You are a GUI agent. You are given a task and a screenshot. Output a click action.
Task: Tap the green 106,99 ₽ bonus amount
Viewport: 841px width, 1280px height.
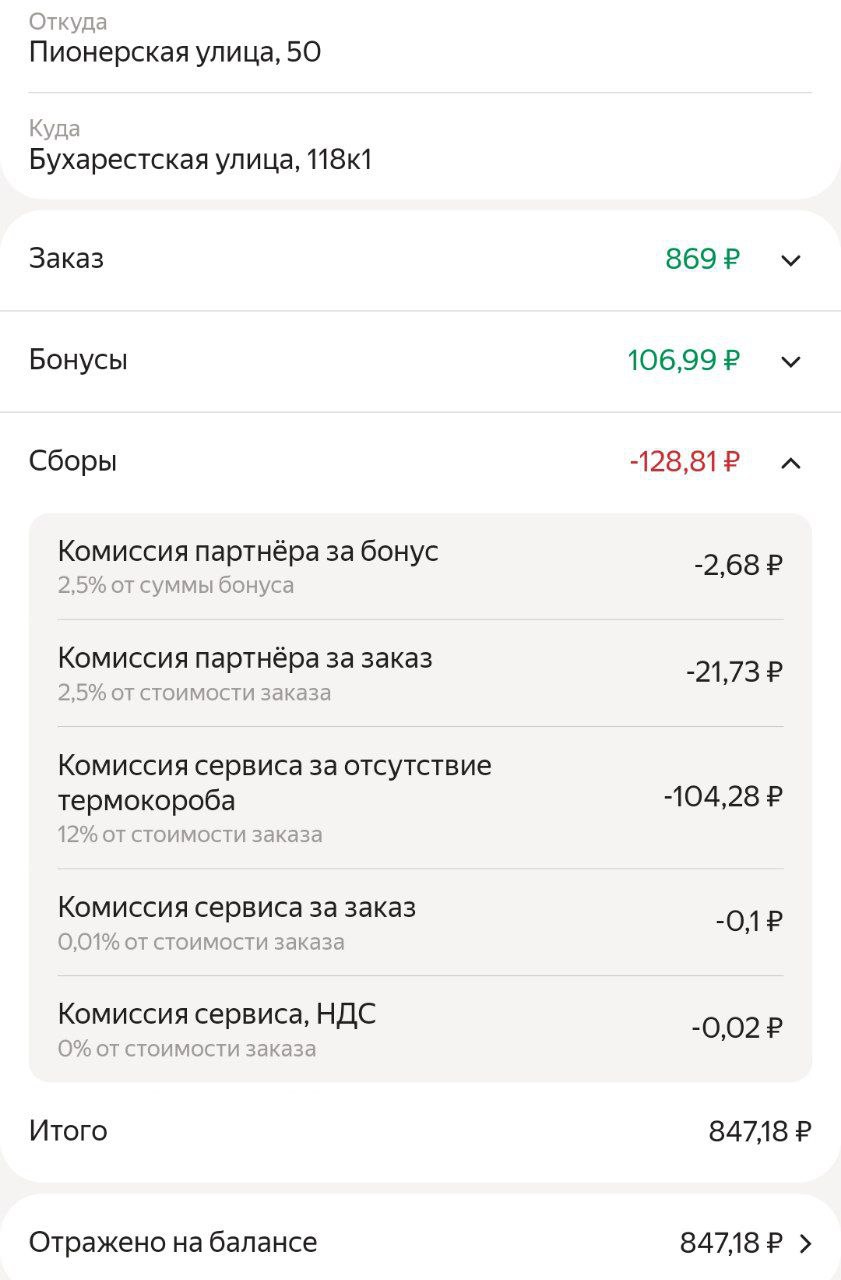tap(683, 360)
